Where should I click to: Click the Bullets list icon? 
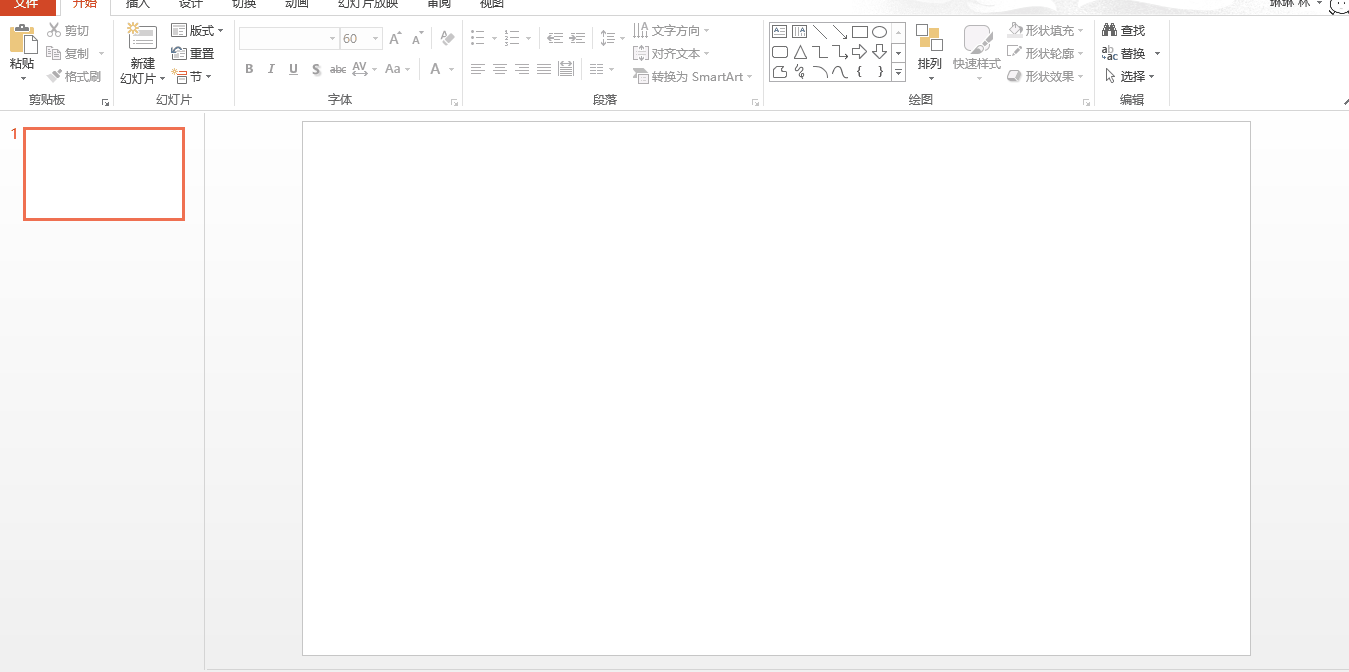(478, 39)
